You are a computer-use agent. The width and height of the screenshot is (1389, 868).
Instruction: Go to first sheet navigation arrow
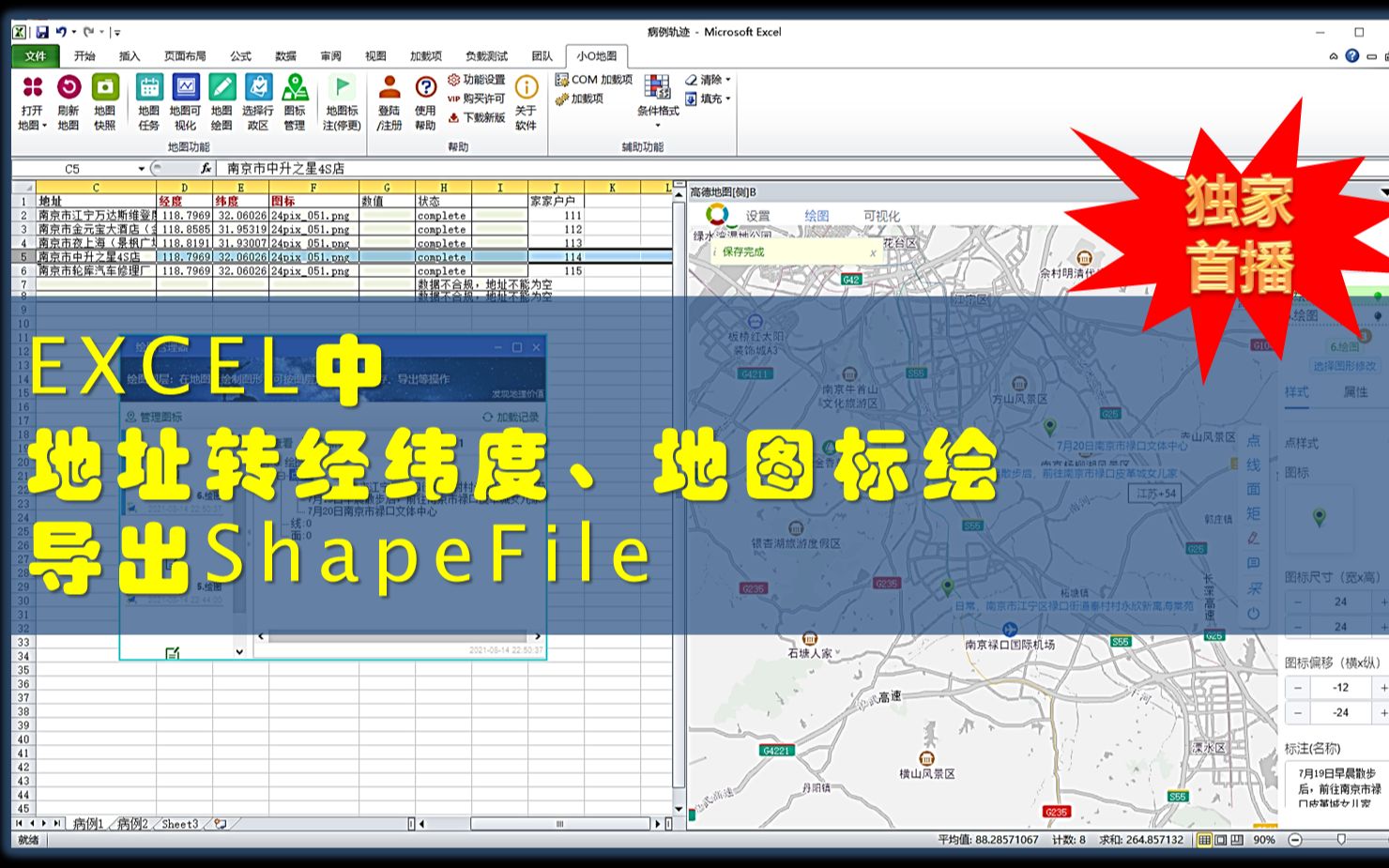point(19,824)
